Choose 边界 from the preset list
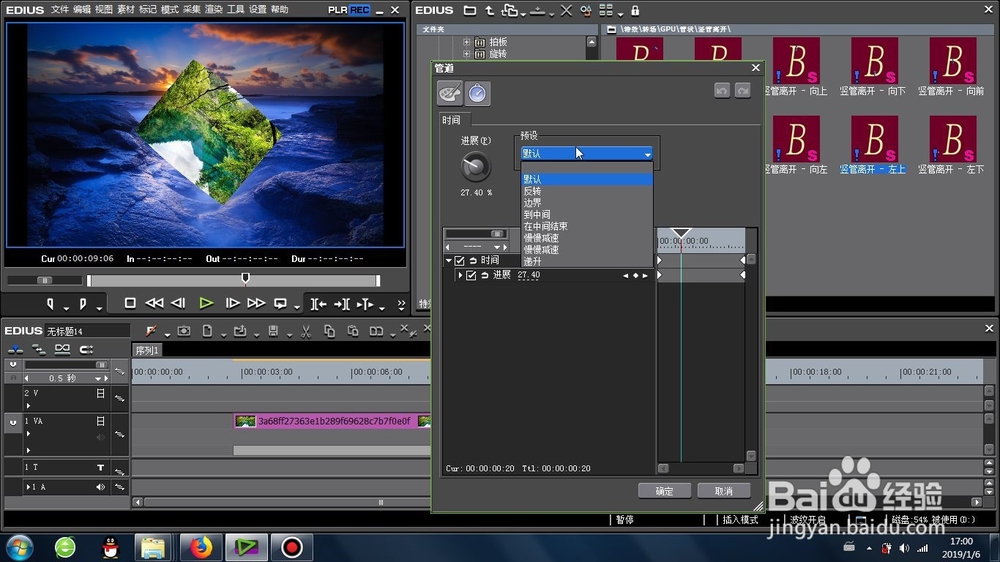This screenshot has height=562, width=1000. 586,202
